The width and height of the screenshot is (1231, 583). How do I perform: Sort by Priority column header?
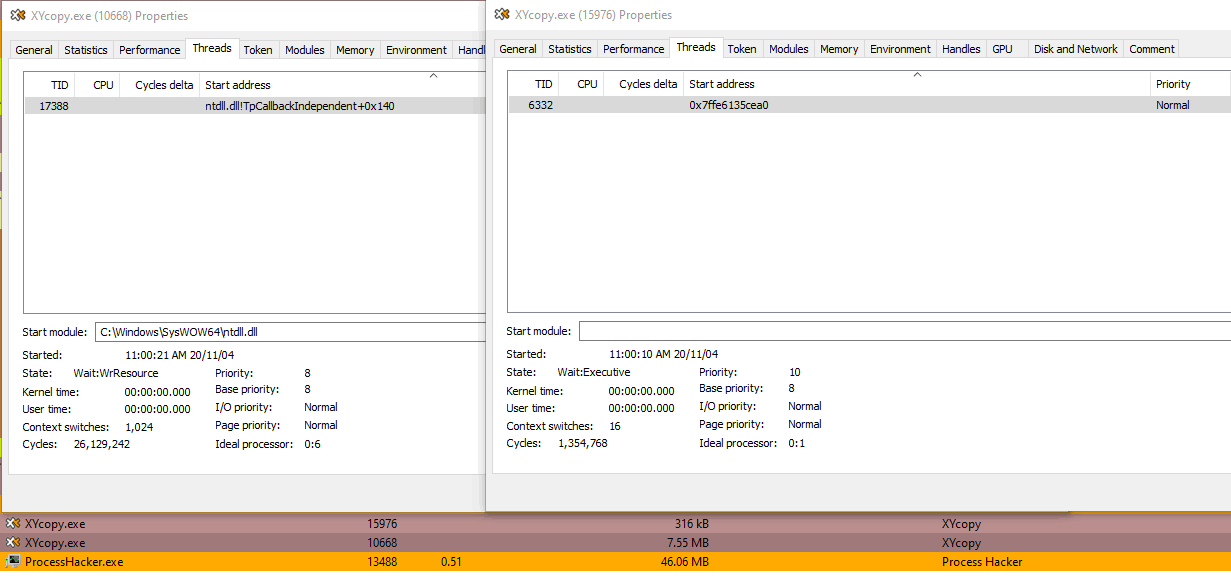coord(1173,84)
